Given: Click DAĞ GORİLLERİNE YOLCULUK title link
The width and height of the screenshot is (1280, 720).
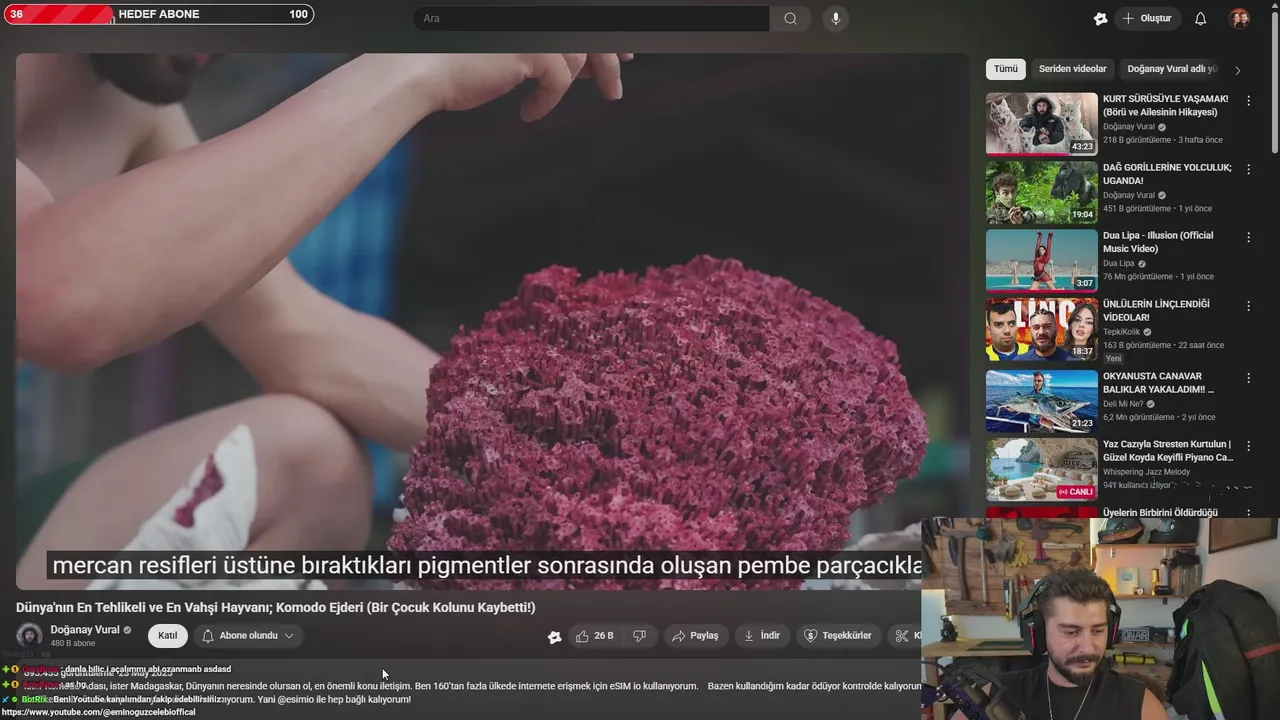Looking at the screenshot, I should point(1167,174).
